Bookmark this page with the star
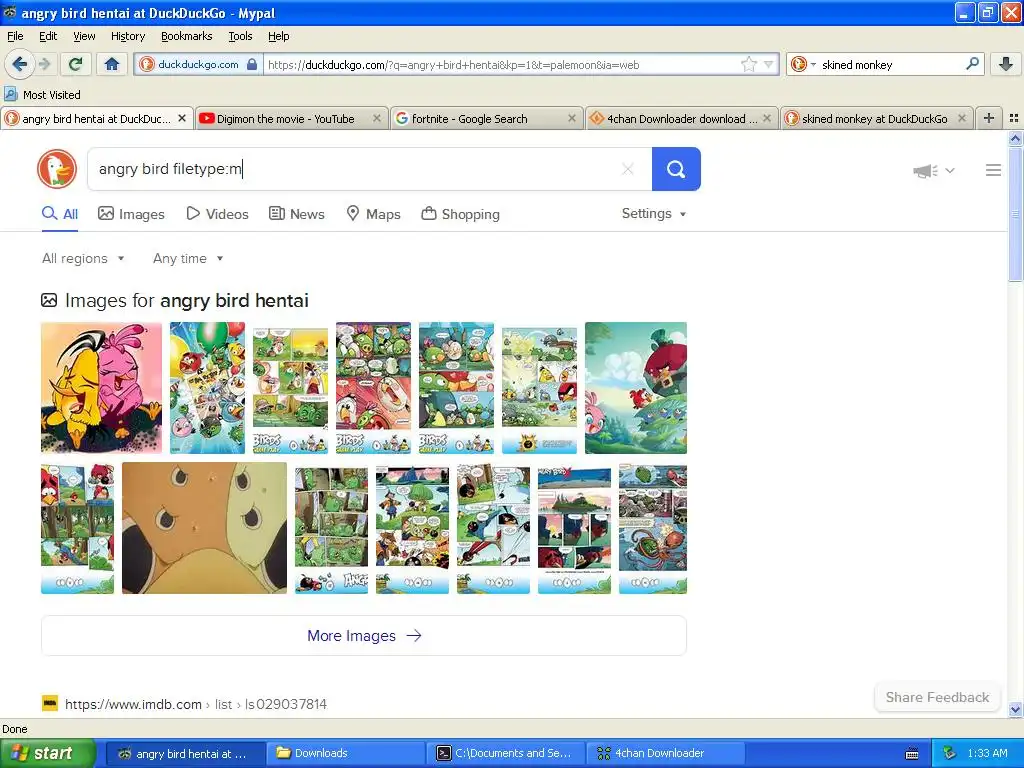Screen dimensions: 1024x768 pyautogui.click(x=748, y=64)
